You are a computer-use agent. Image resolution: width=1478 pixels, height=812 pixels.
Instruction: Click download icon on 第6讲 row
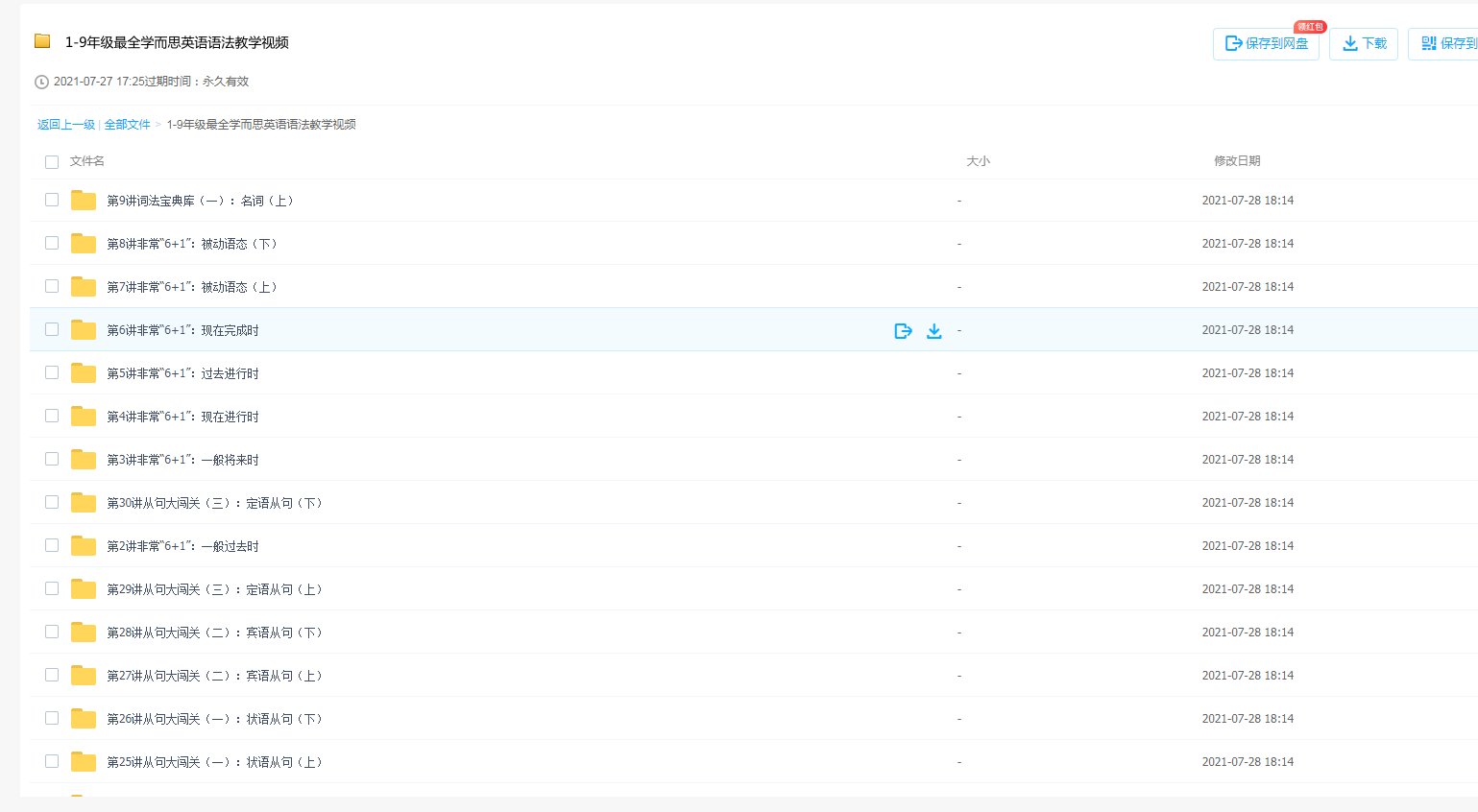[x=933, y=331]
